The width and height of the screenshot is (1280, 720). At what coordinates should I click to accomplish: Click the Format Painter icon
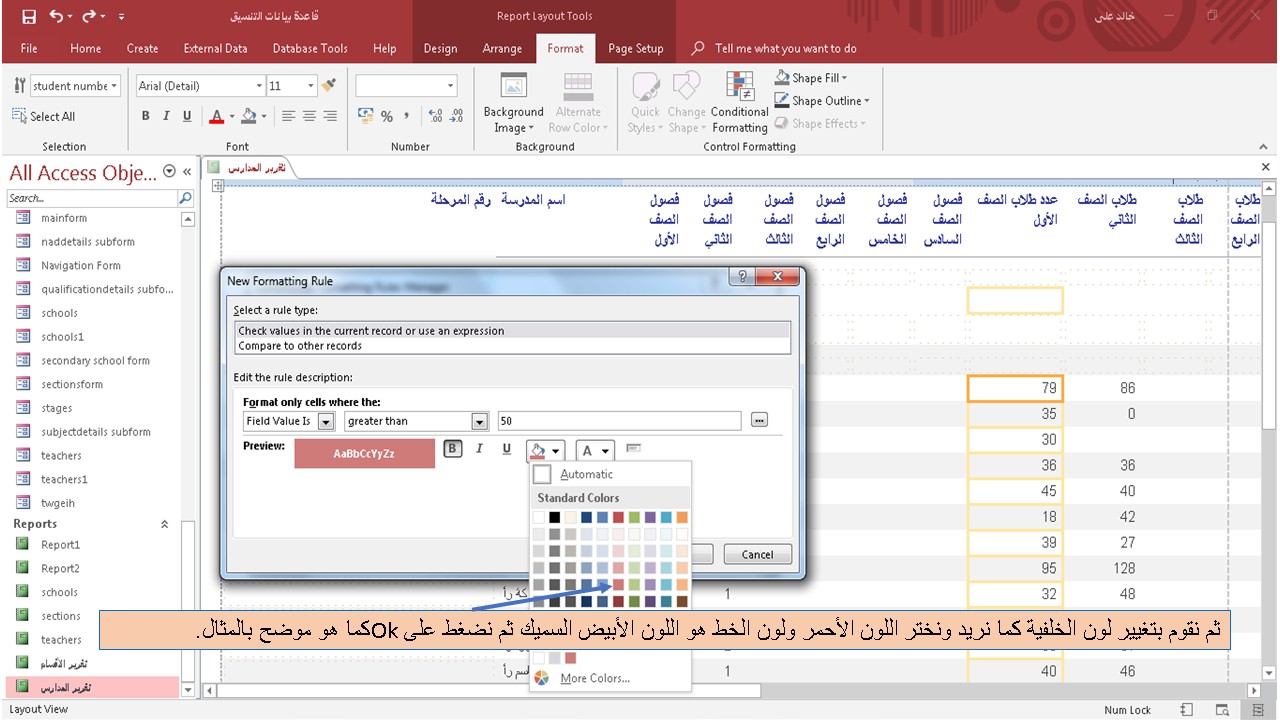click(x=326, y=86)
